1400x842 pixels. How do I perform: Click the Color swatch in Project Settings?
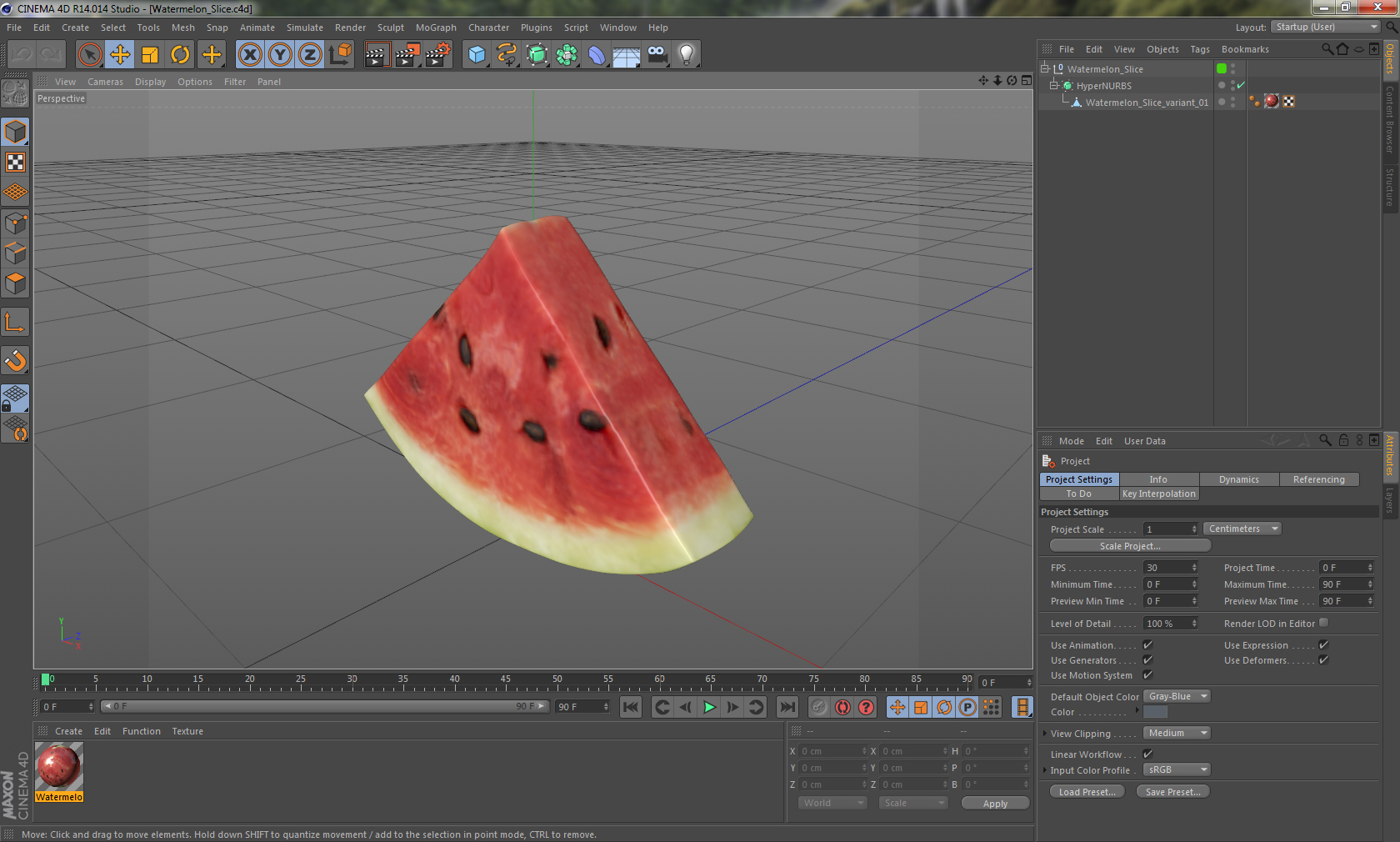[x=1155, y=712]
